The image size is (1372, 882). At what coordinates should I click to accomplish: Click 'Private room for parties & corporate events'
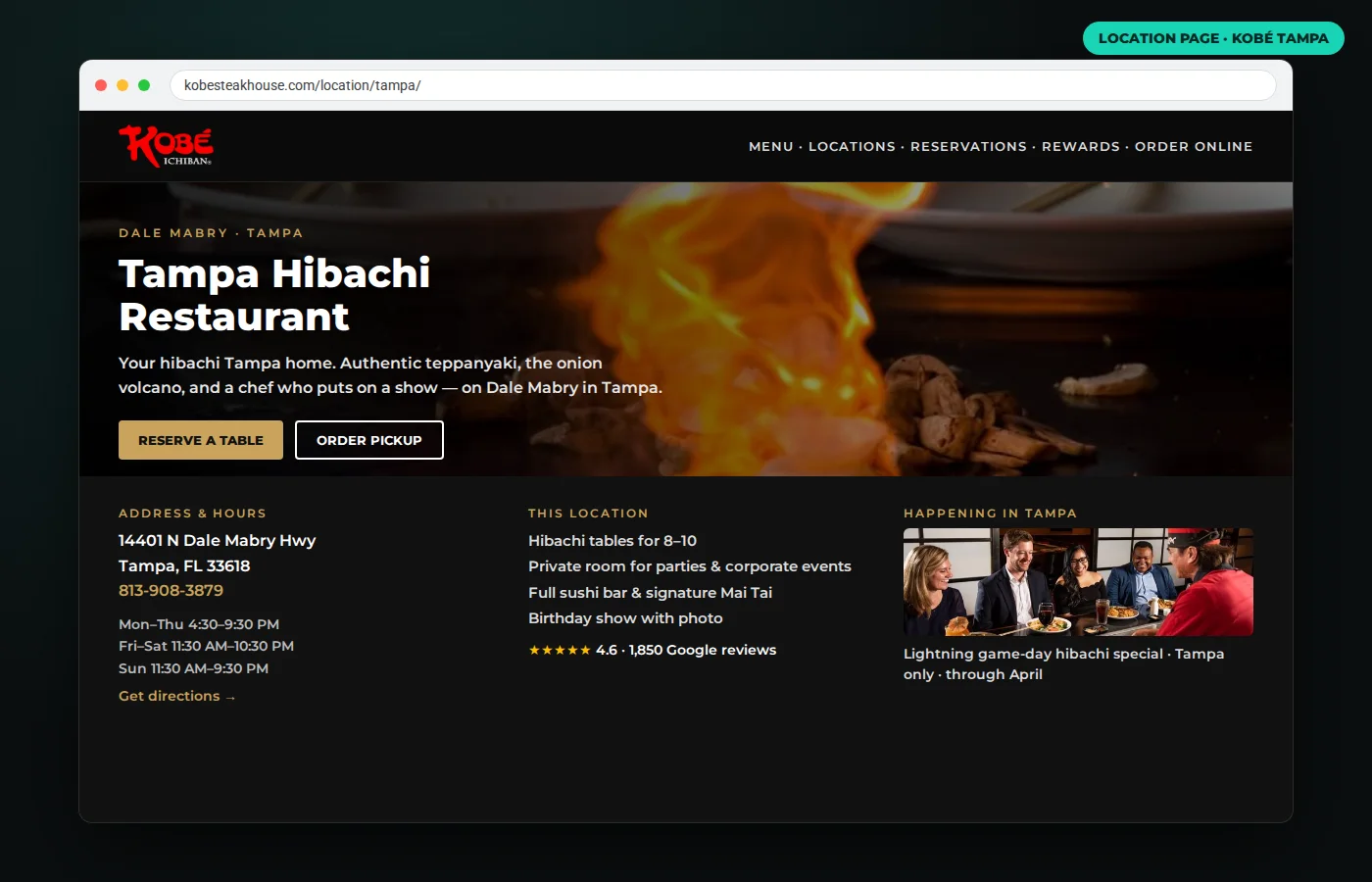(690, 566)
